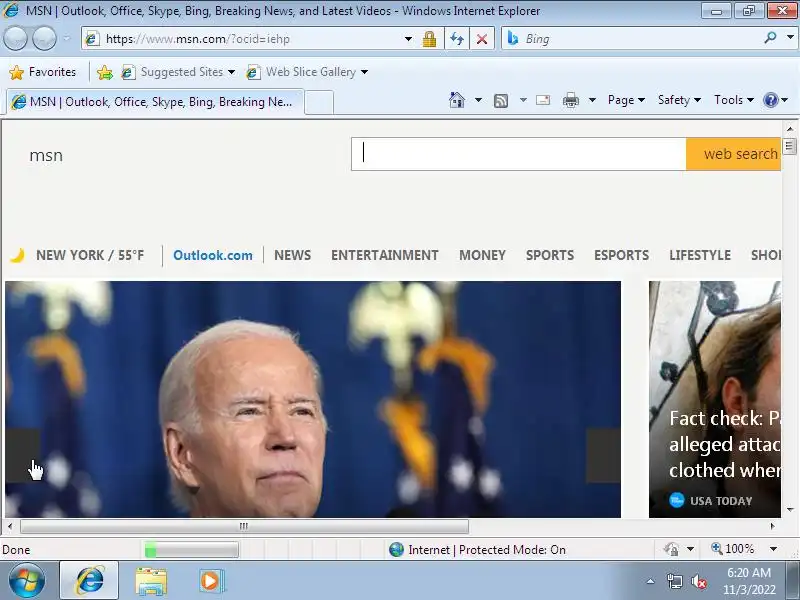Click the page loading progress bar
The width and height of the screenshot is (800, 600).
pos(191,549)
